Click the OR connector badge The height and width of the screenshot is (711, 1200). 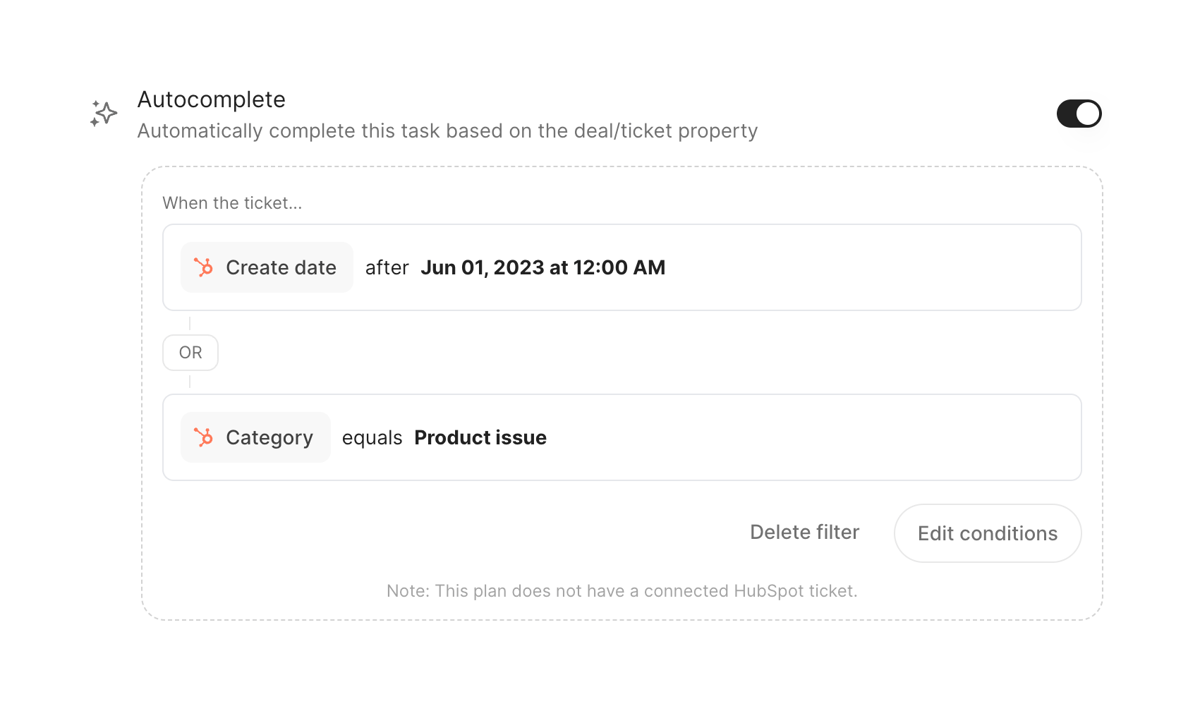(190, 352)
